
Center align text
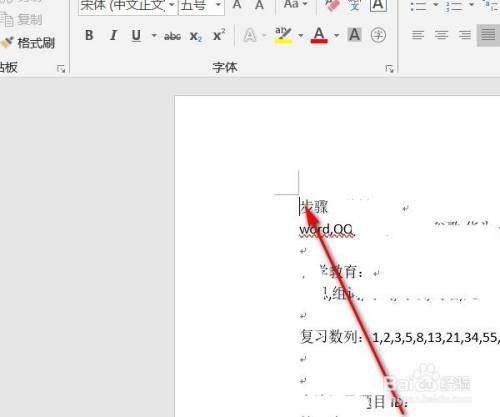[441, 35]
